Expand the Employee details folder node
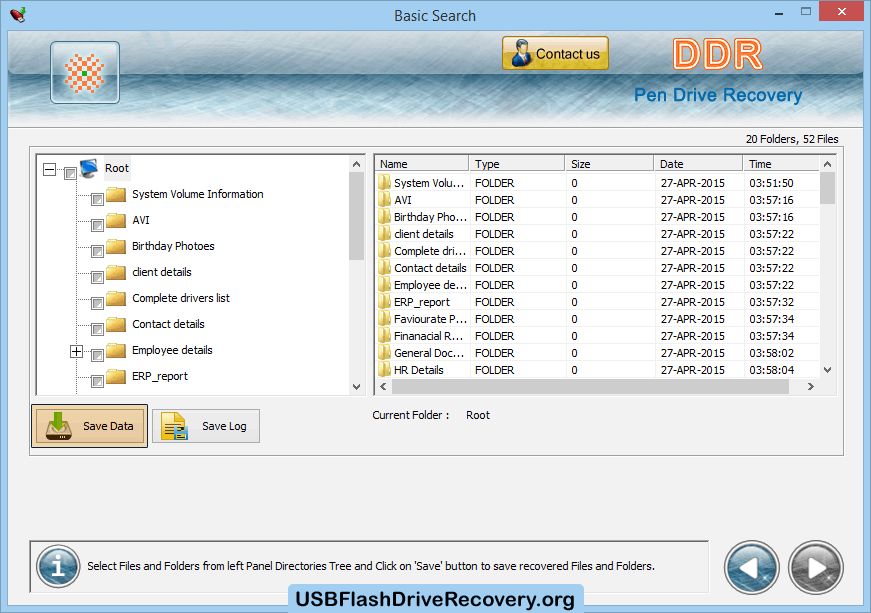 click(x=76, y=352)
